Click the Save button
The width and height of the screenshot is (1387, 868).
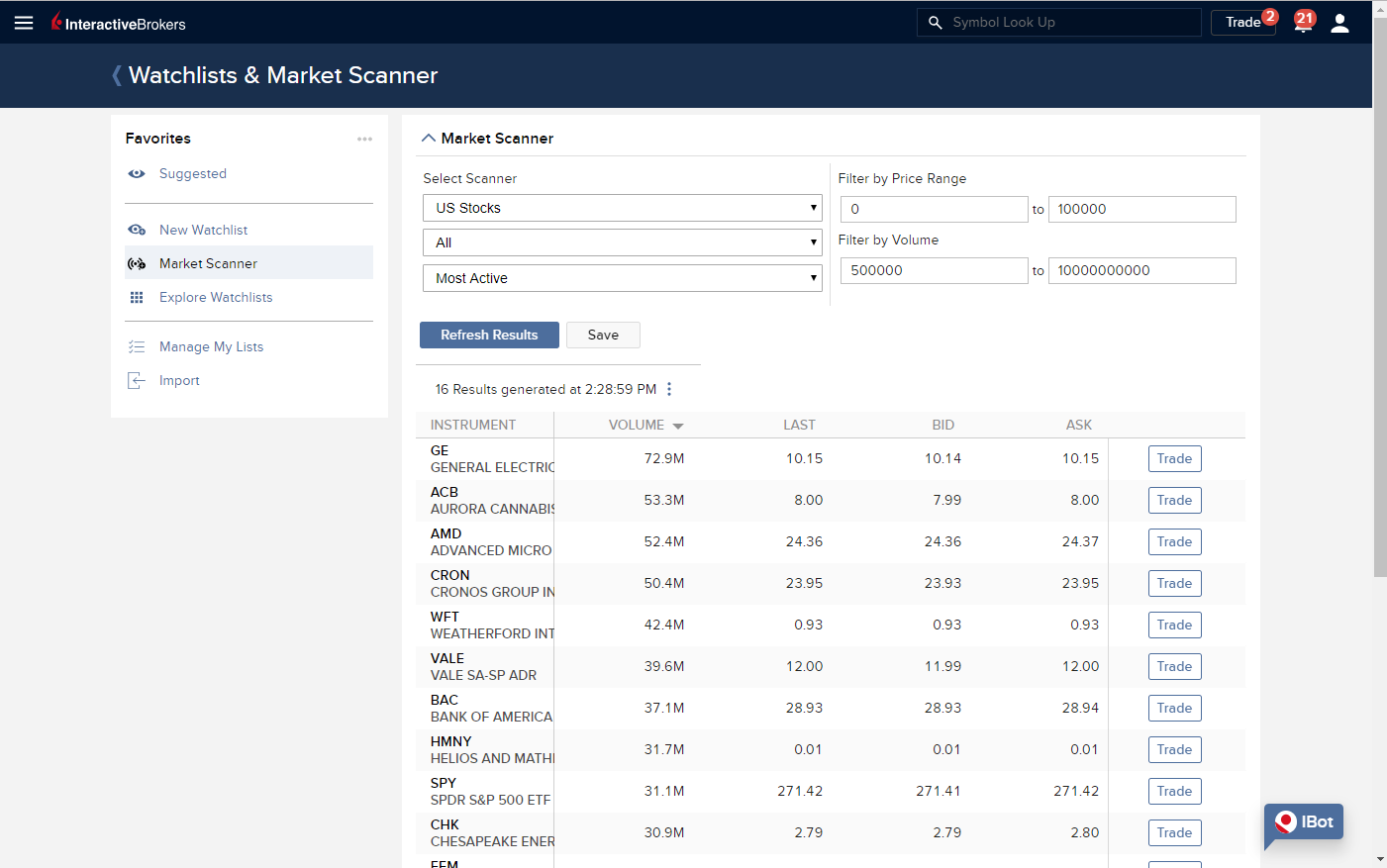pos(603,335)
